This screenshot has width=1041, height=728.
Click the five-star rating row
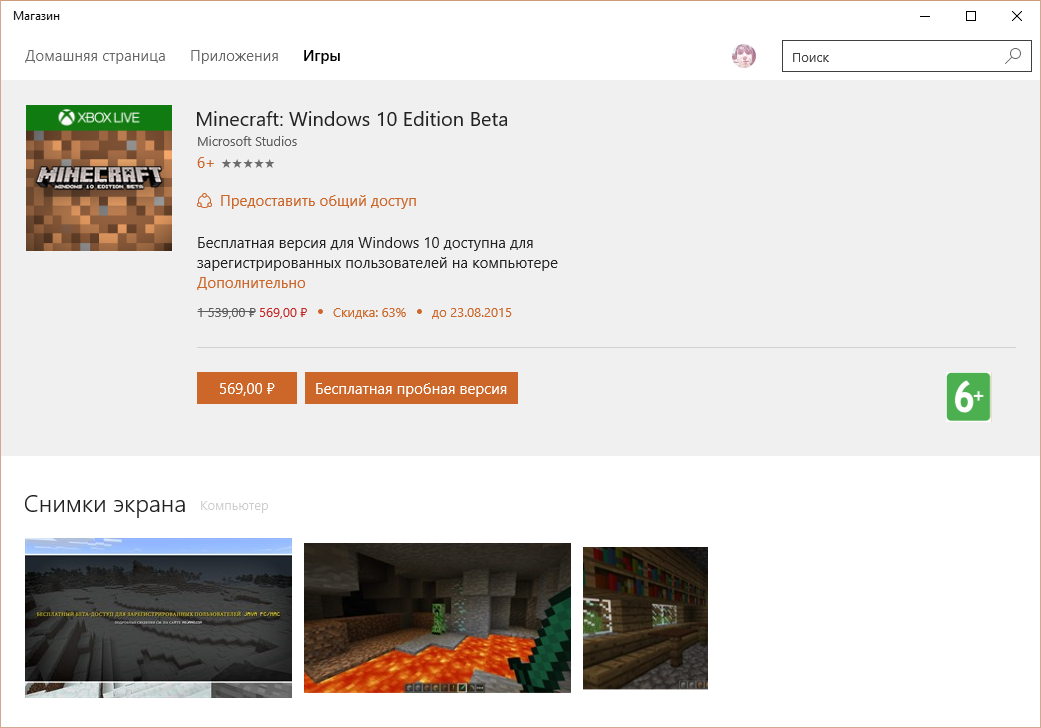[248, 164]
